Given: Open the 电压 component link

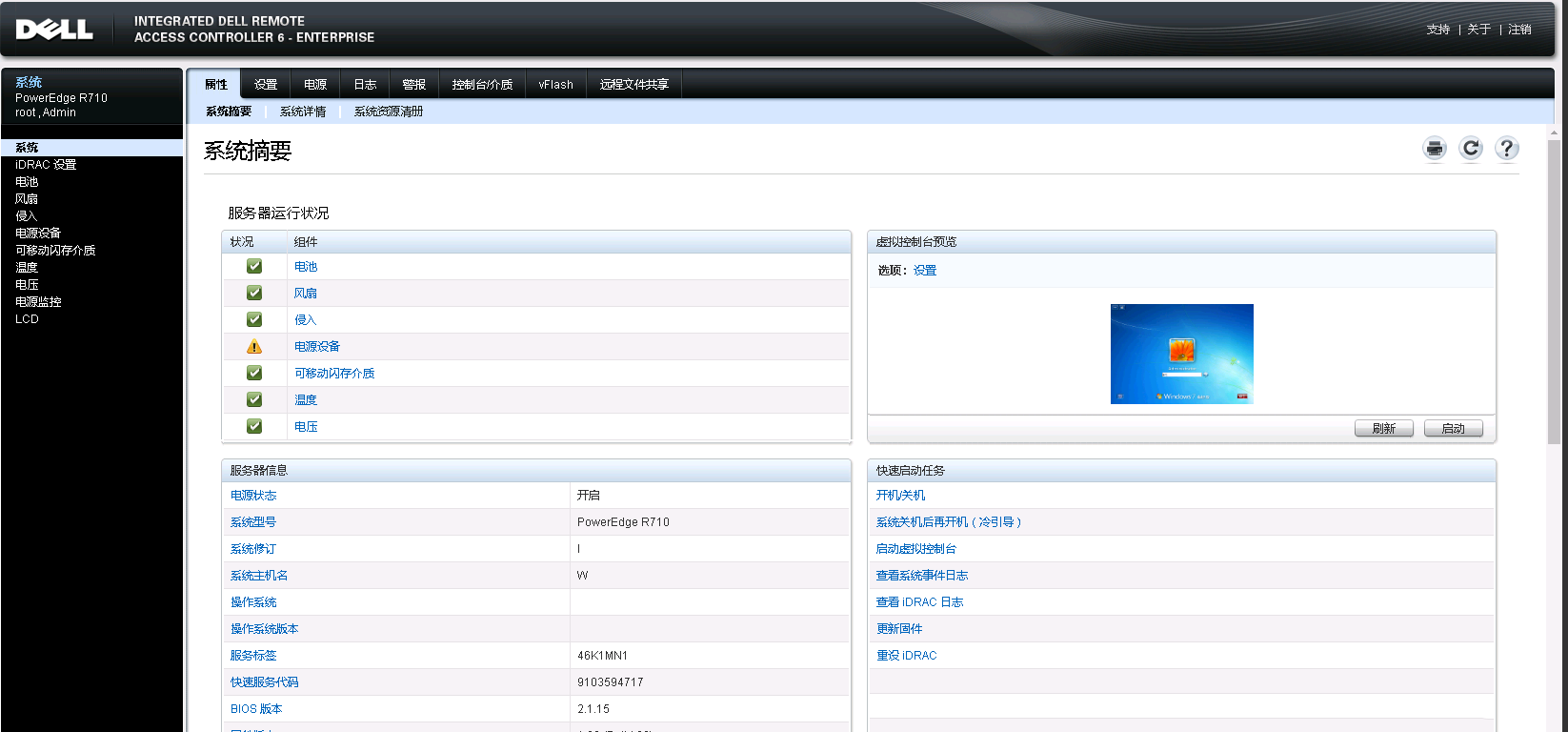Looking at the screenshot, I should click(x=306, y=427).
